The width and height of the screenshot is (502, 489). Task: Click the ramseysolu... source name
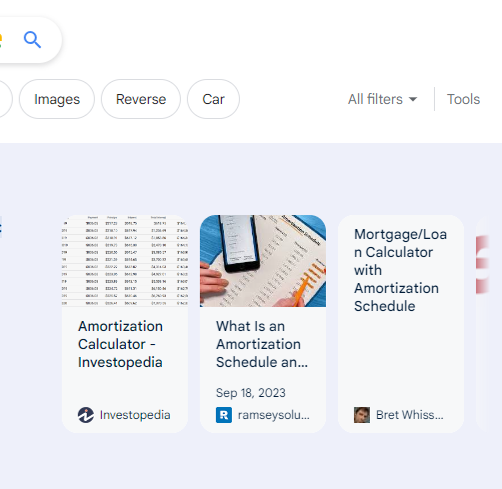point(274,415)
